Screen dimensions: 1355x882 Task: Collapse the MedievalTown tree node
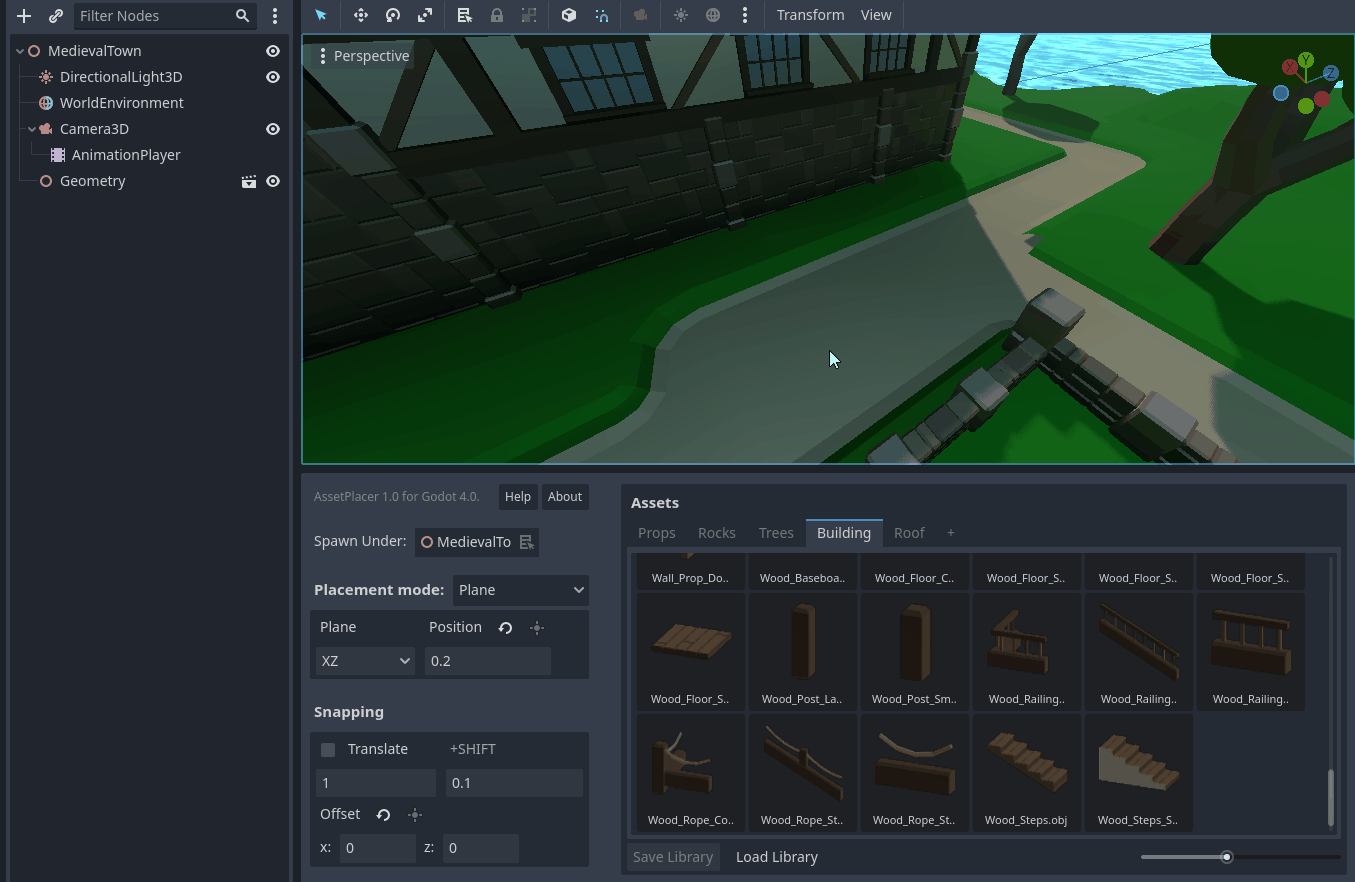click(20, 51)
